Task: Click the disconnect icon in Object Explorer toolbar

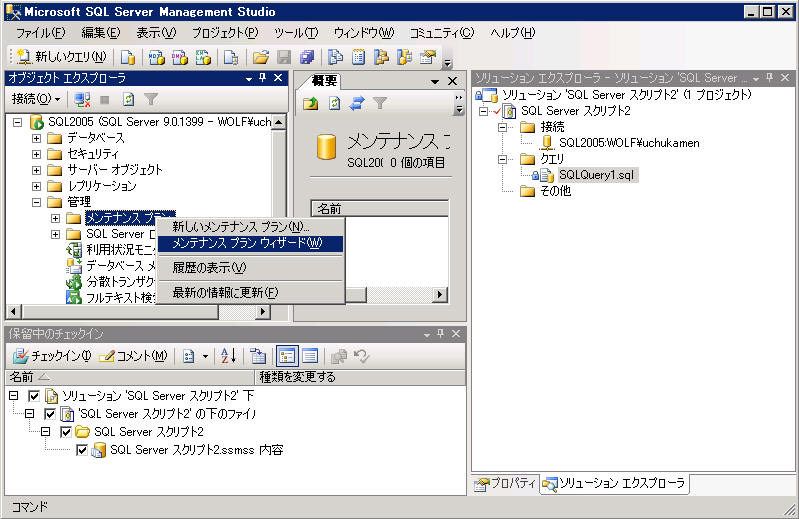Action: pyautogui.click(x=82, y=99)
